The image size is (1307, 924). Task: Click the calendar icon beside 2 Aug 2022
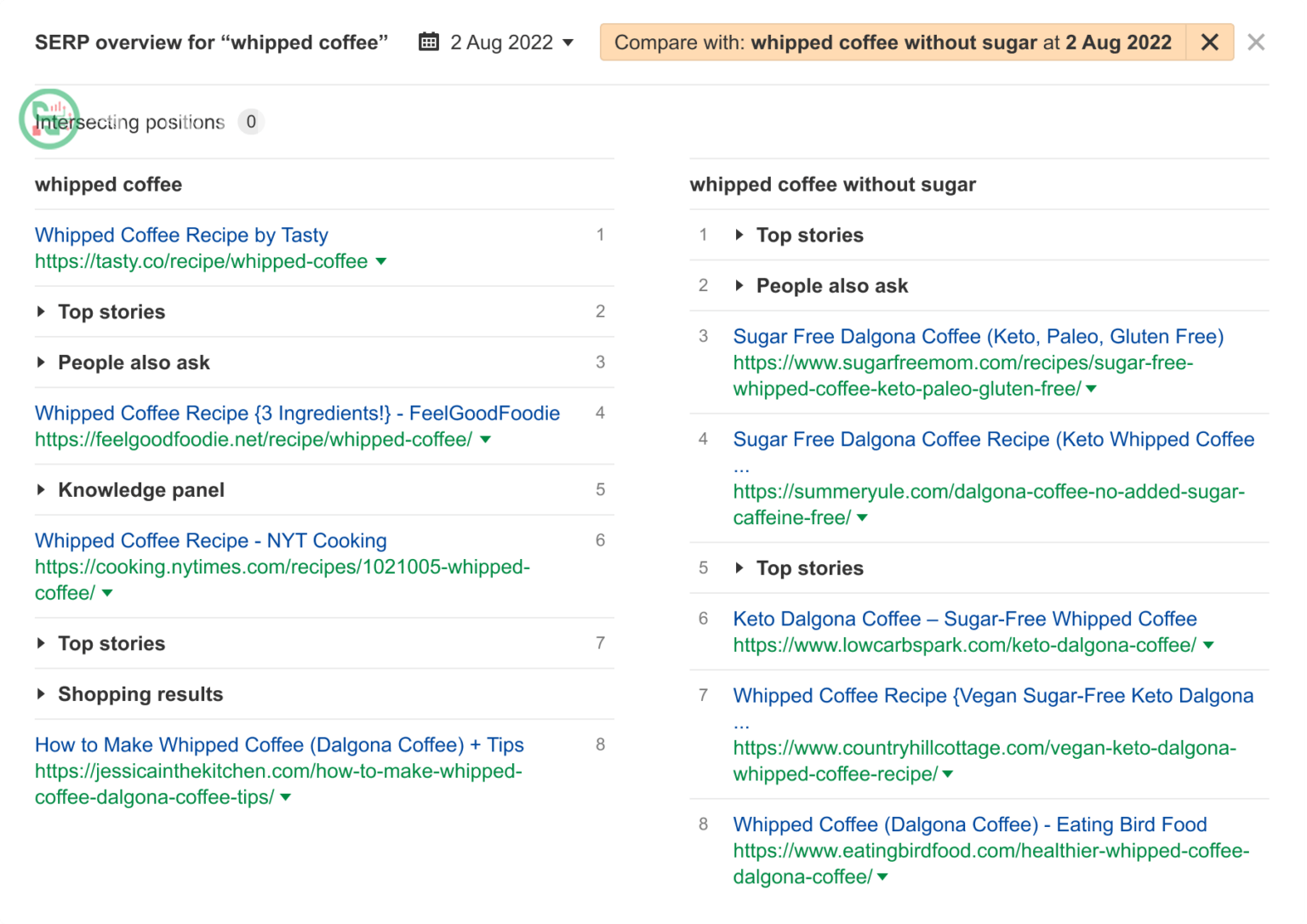[429, 42]
